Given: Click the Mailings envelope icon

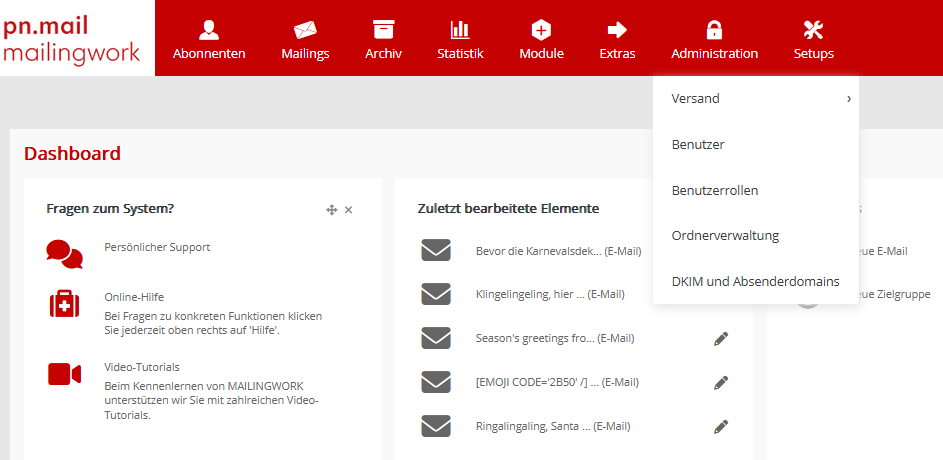Looking at the screenshot, I should [305, 29].
